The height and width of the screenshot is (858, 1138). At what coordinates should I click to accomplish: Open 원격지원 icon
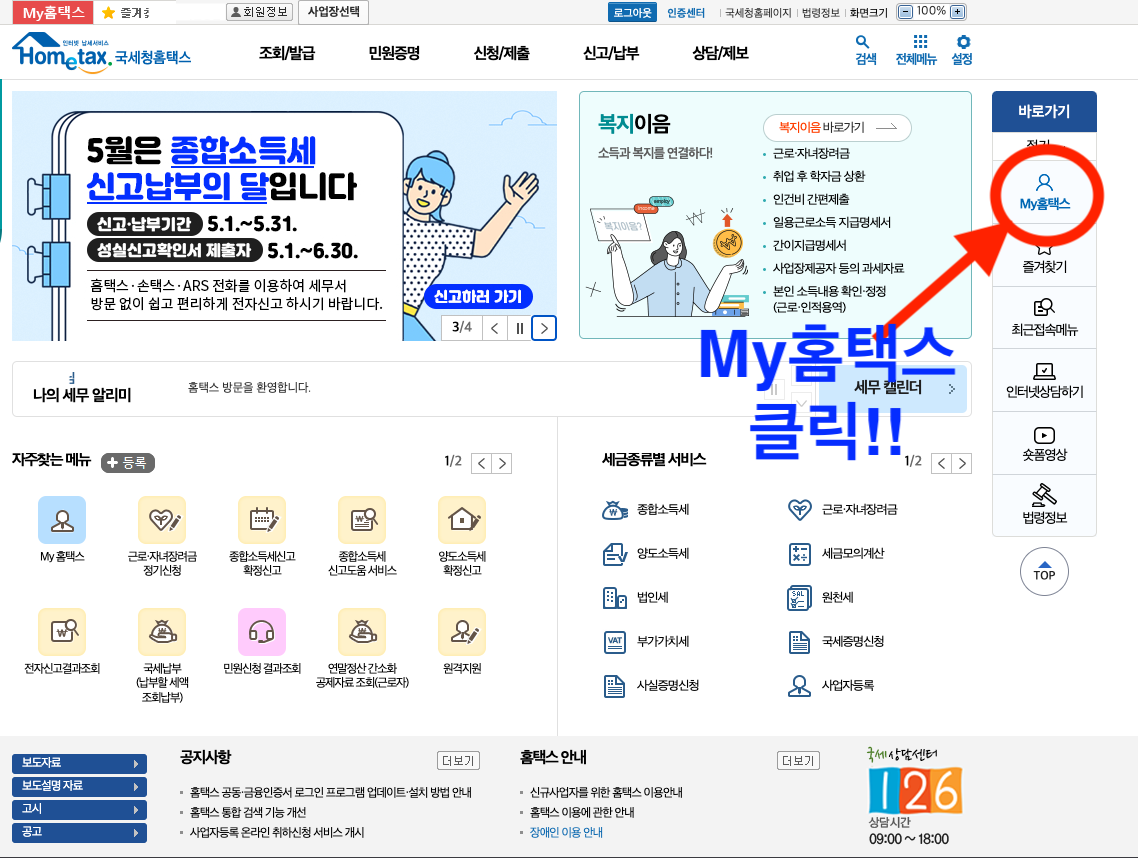pyautogui.click(x=462, y=632)
